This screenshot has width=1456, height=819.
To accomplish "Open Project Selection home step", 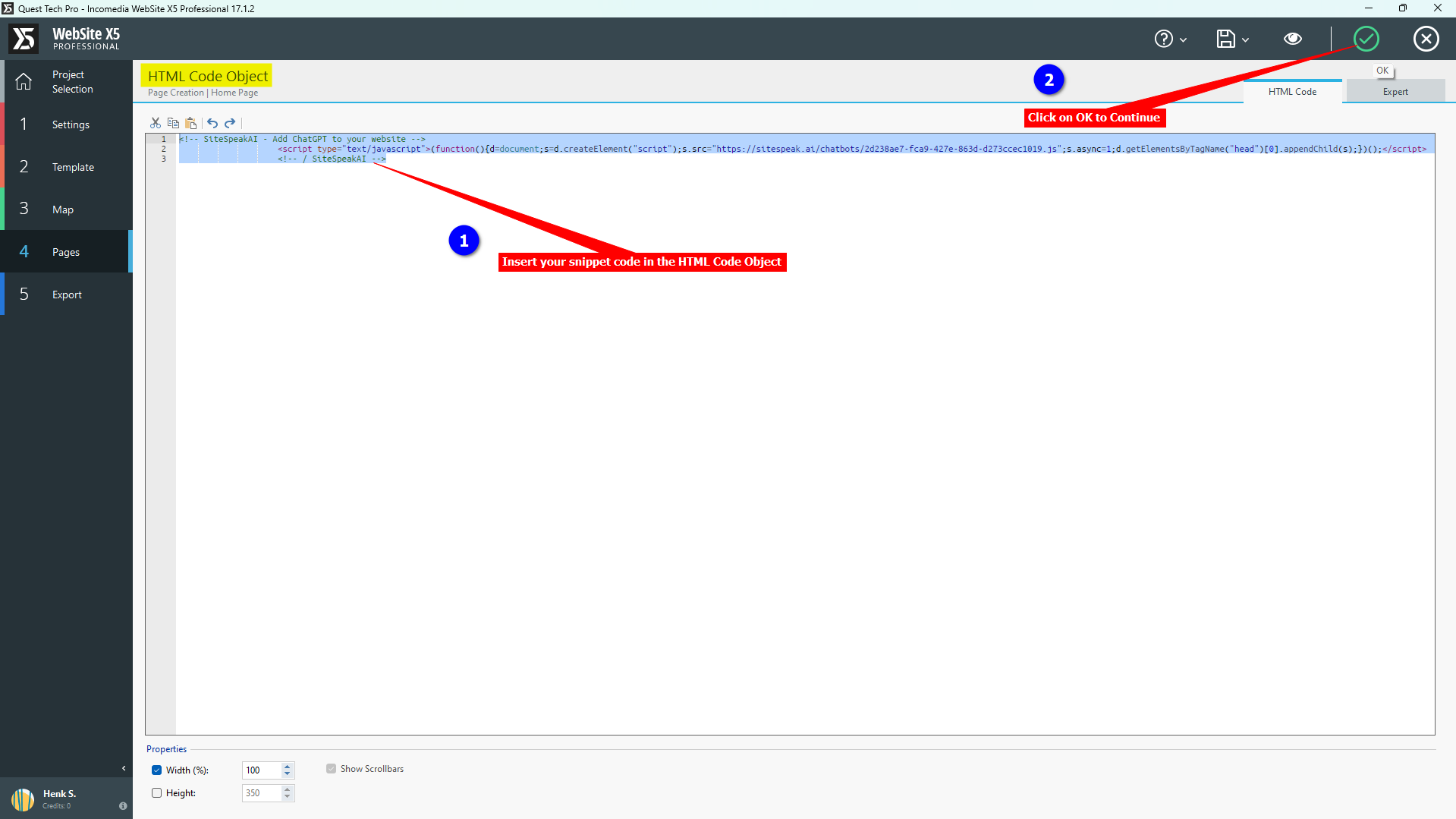I will pyautogui.click(x=67, y=81).
